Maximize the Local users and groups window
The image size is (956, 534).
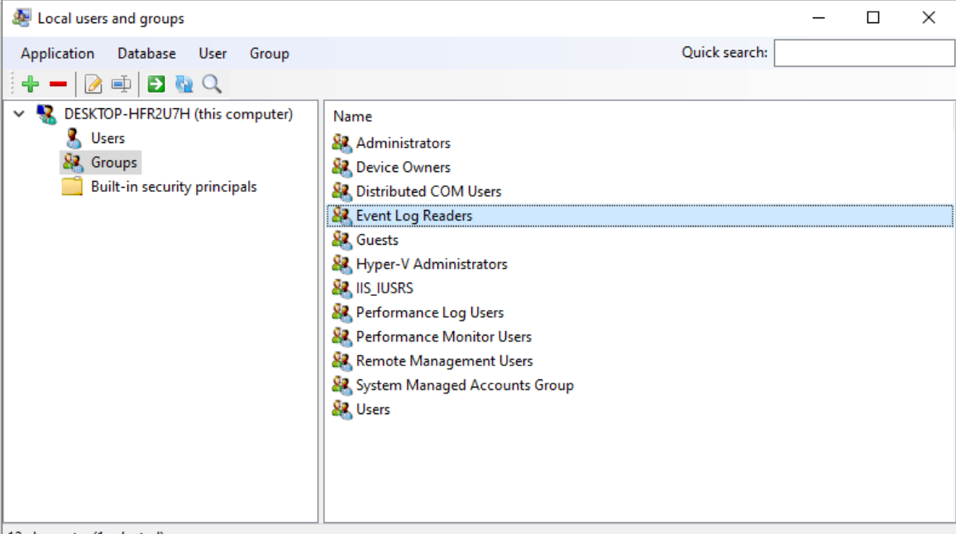(873, 18)
